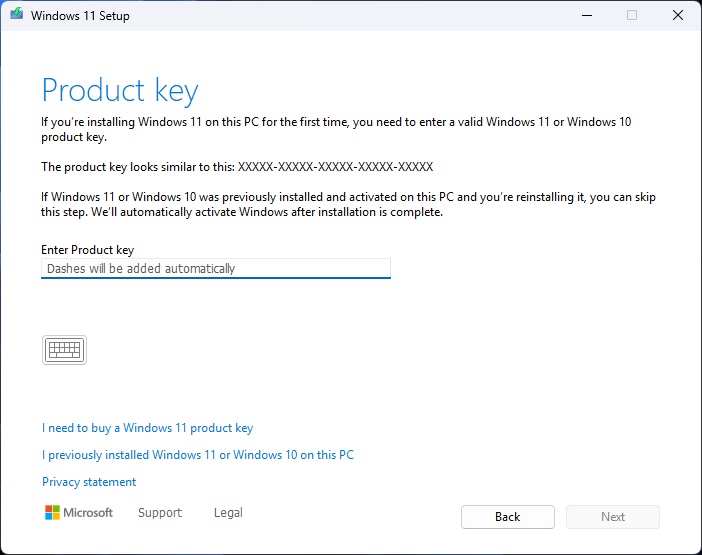
Task: Click the paragraph about installing for the first time
Action: click(335, 129)
